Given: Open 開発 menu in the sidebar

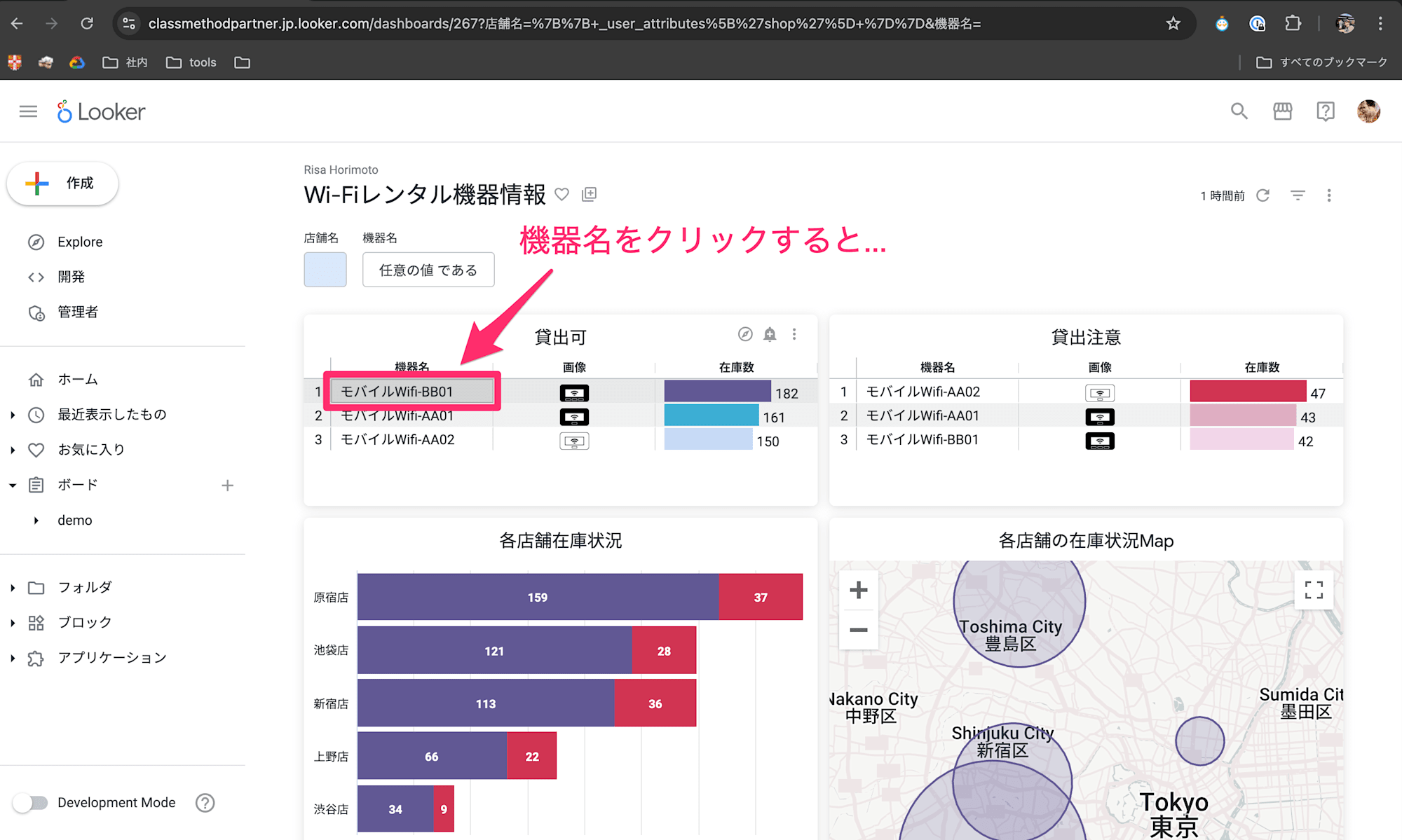Looking at the screenshot, I should click(x=71, y=277).
